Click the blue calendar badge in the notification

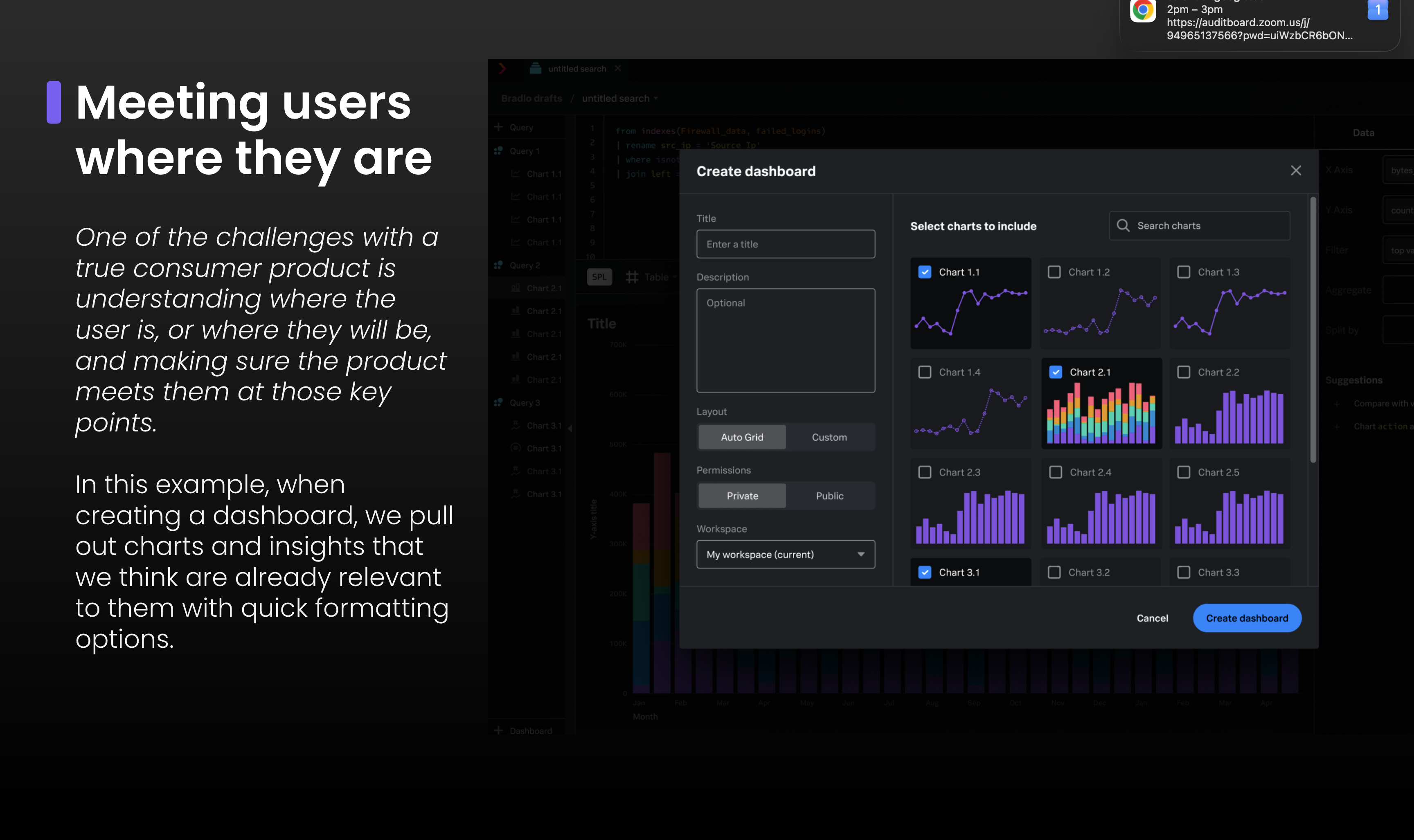(1378, 10)
